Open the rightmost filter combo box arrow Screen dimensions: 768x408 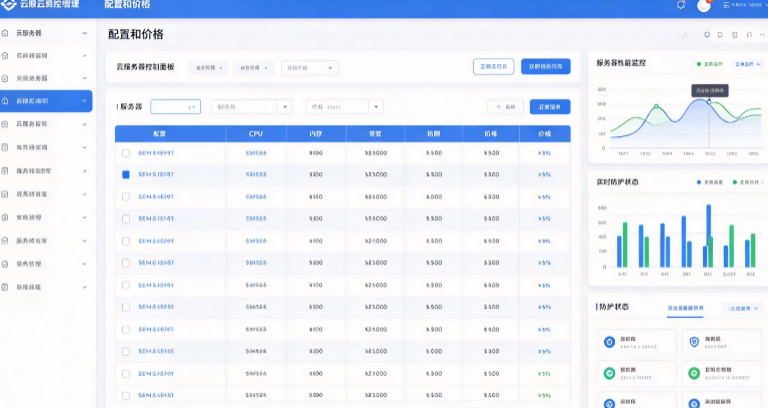click(x=376, y=107)
